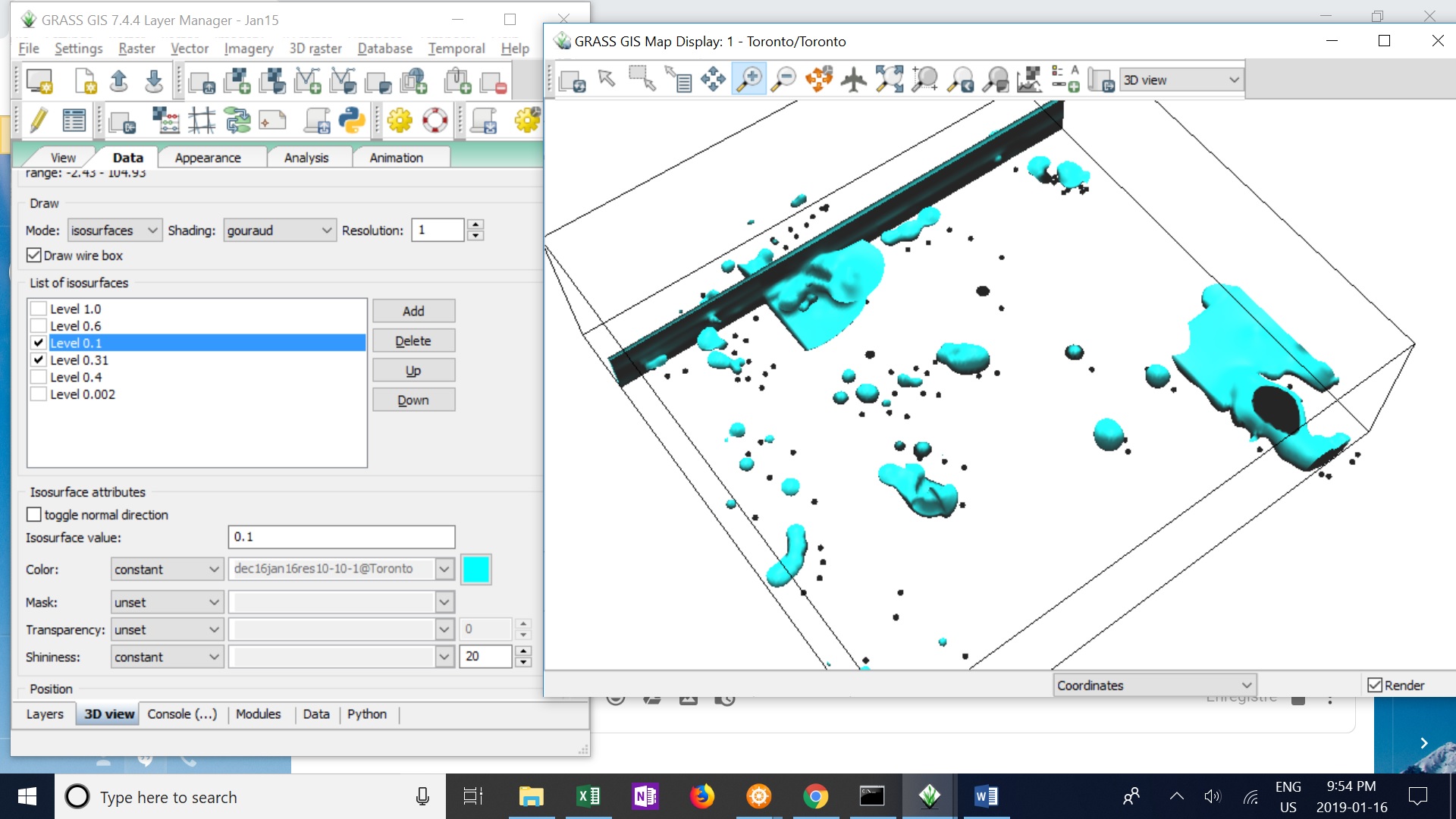Screen dimensions: 1456x819
Task: Click the Return to previous zoom icon
Action: pyautogui.click(x=960, y=79)
